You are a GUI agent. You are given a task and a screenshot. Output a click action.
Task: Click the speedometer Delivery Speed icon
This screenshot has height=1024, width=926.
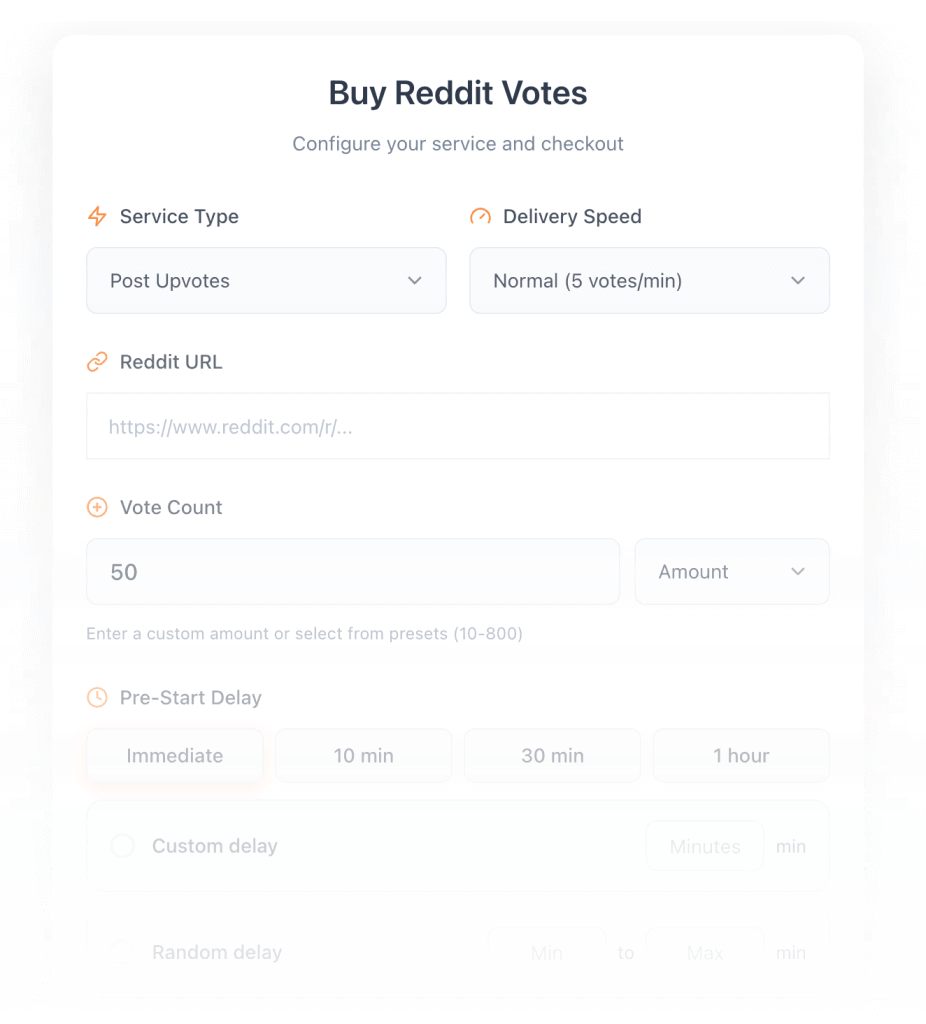[481, 217]
